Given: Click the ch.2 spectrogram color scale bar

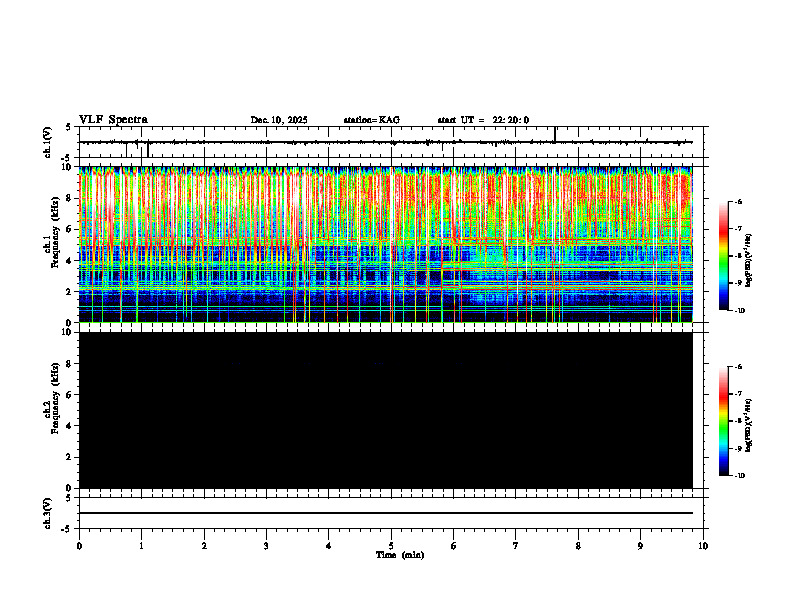Looking at the screenshot, I should pyautogui.click(x=723, y=421).
